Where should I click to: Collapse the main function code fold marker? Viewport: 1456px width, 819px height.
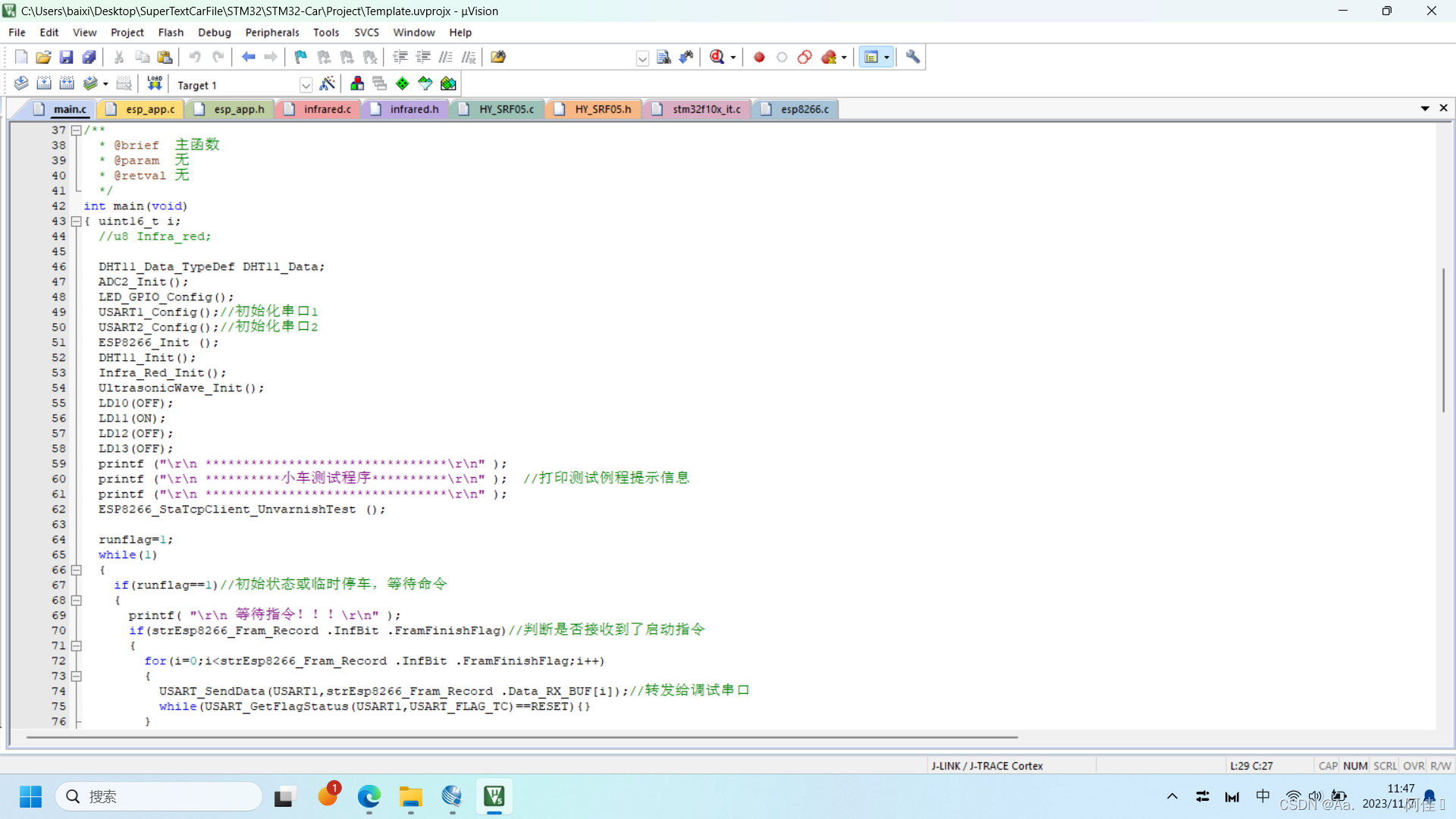click(77, 221)
